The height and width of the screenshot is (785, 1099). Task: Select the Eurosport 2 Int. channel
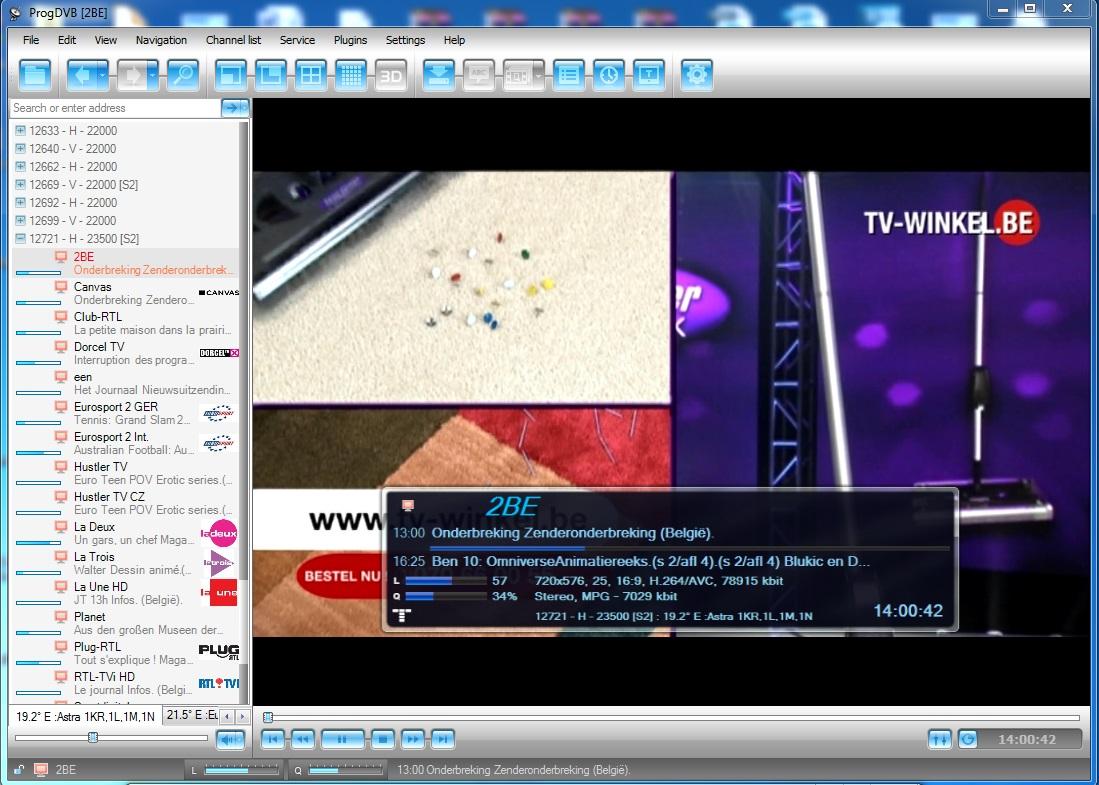(125, 443)
